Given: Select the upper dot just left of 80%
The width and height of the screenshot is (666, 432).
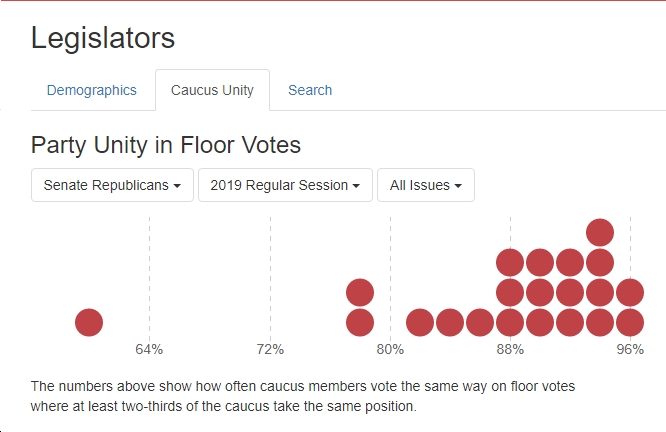Looking at the screenshot, I should tap(360, 293).
